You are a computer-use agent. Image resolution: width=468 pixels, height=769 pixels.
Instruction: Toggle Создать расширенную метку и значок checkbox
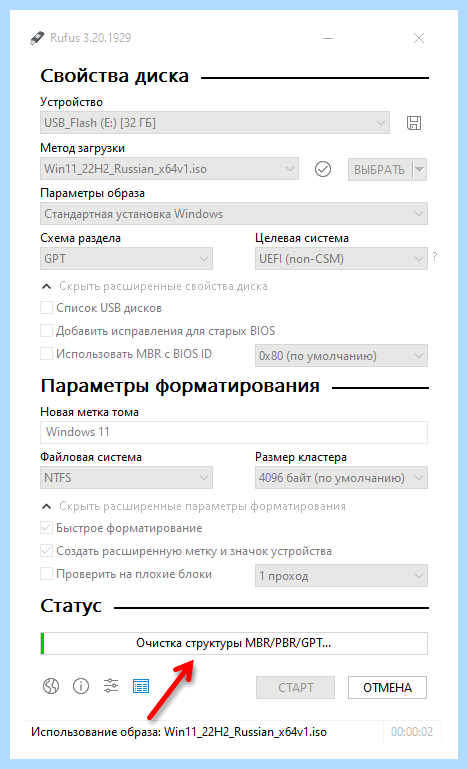click(x=46, y=551)
